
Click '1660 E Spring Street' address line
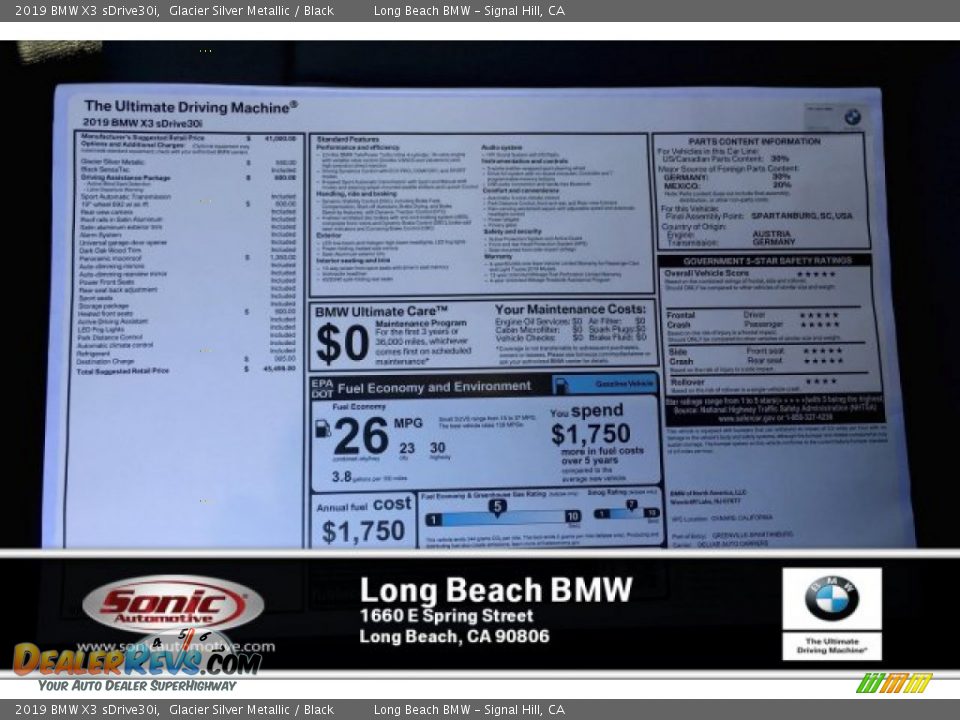pos(446,615)
